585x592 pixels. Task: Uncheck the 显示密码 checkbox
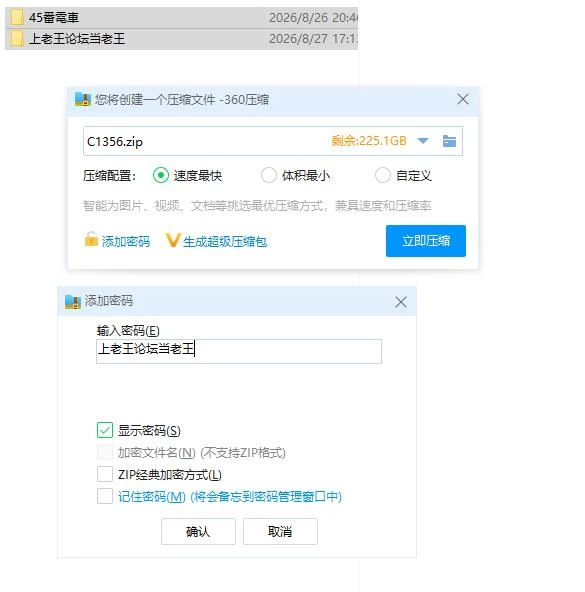pos(105,430)
